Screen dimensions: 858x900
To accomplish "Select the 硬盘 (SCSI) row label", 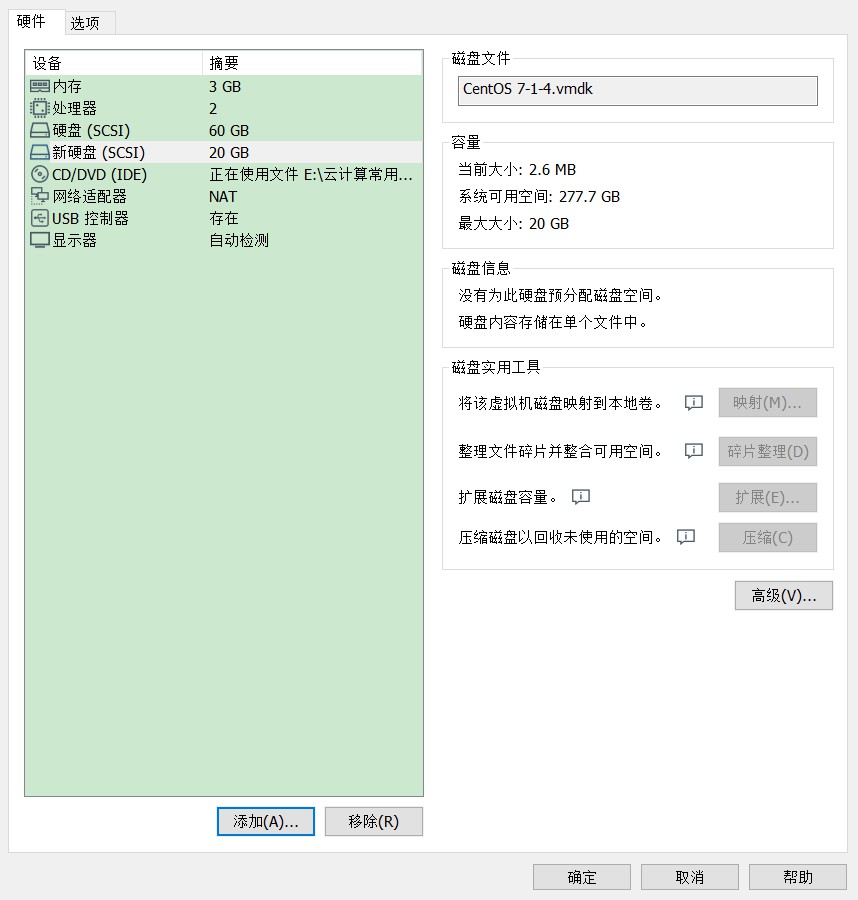I will [91, 131].
